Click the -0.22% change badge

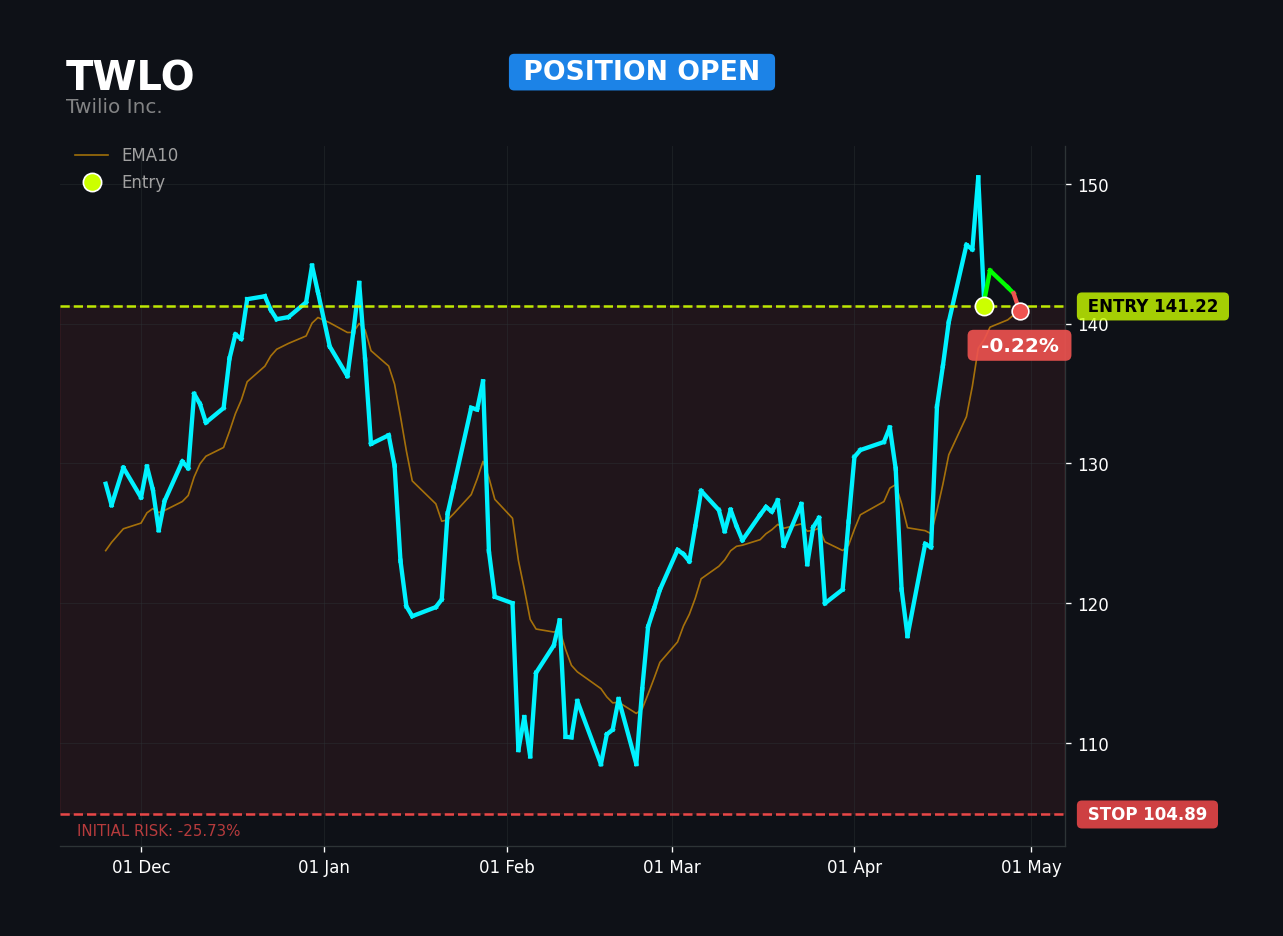pyautogui.click(x=1019, y=346)
